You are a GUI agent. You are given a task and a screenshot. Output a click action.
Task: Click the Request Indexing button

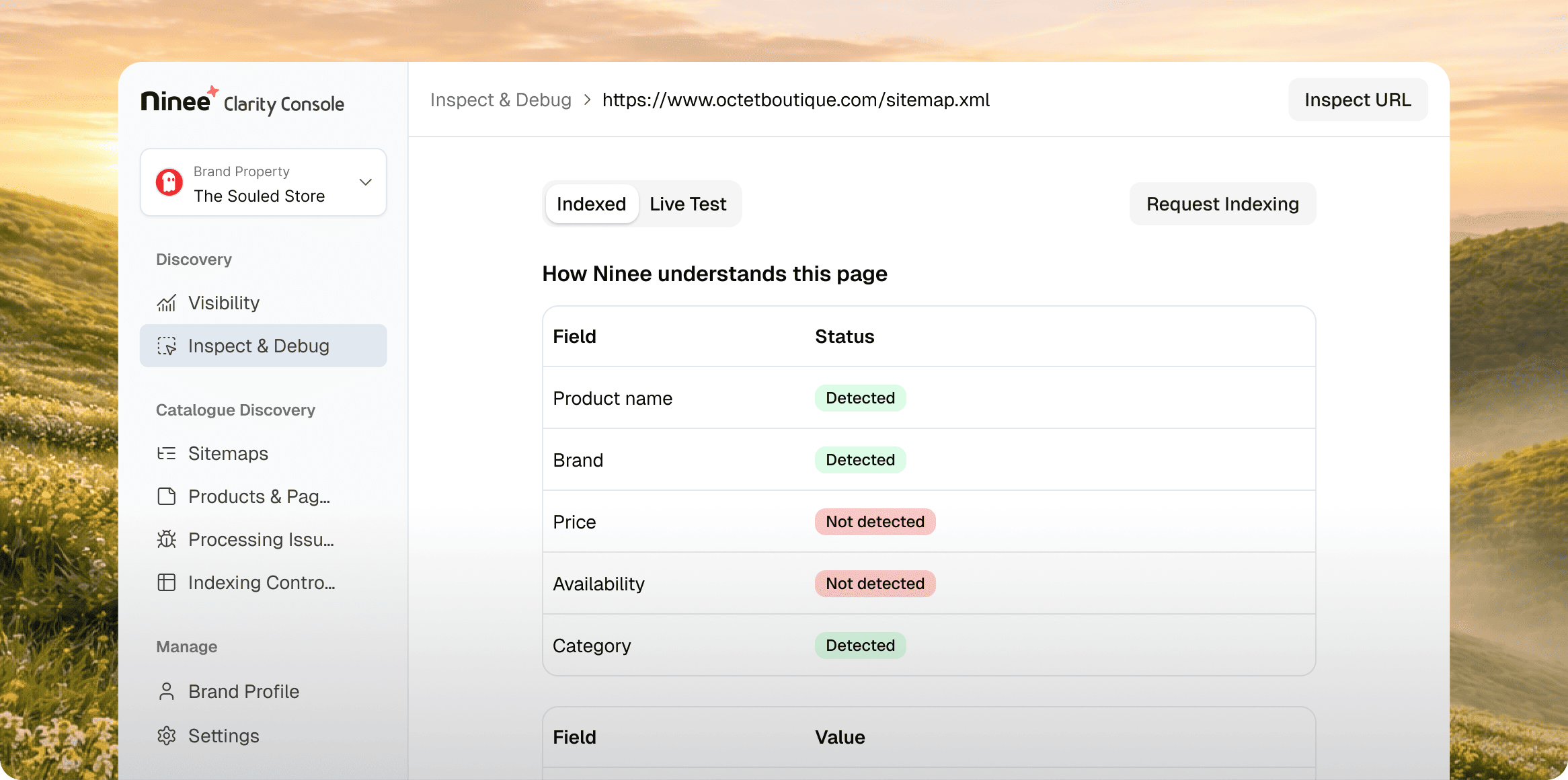(x=1222, y=204)
